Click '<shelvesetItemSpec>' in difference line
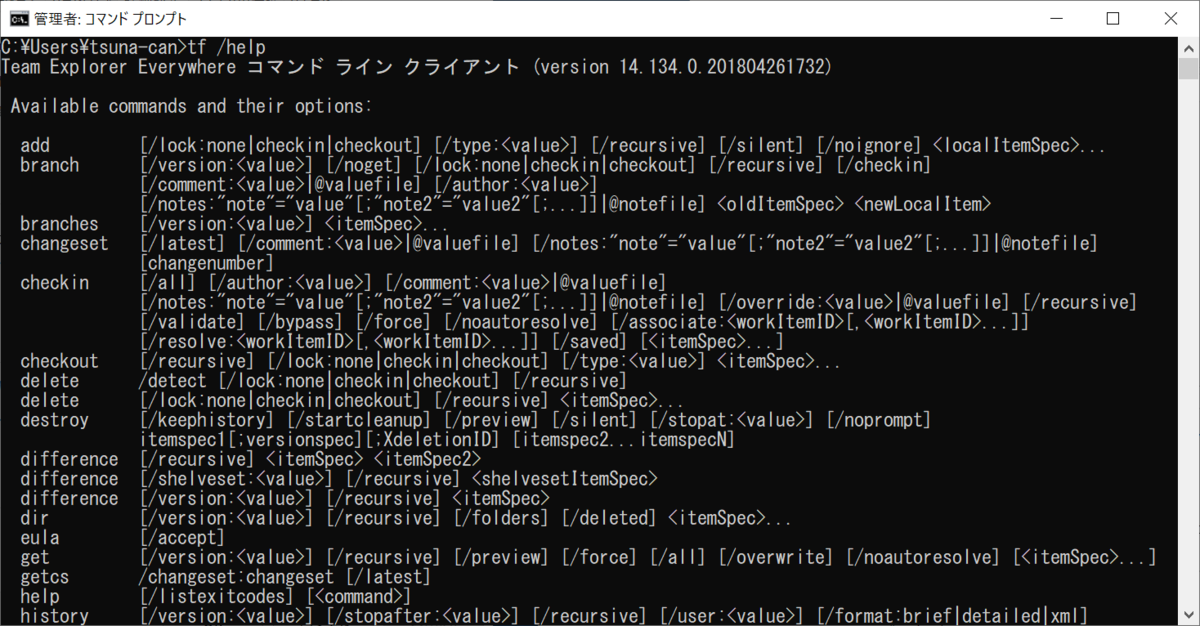 coord(565,479)
